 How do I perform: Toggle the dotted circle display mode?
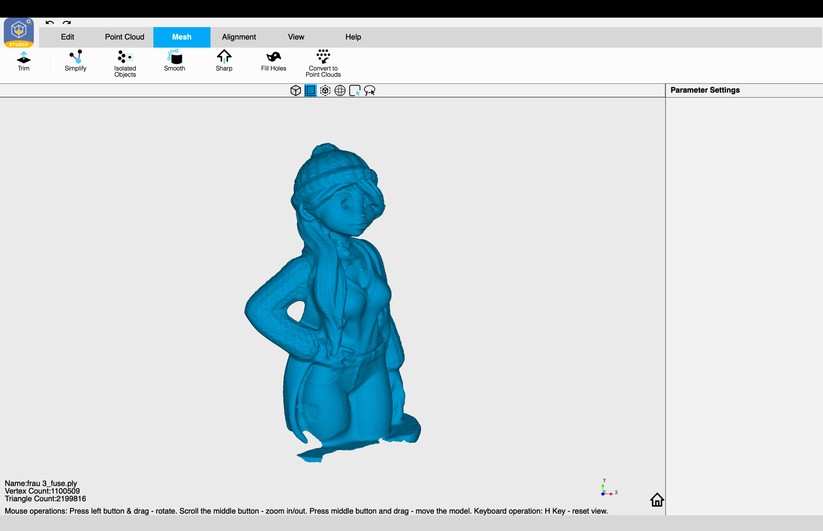[325, 91]
